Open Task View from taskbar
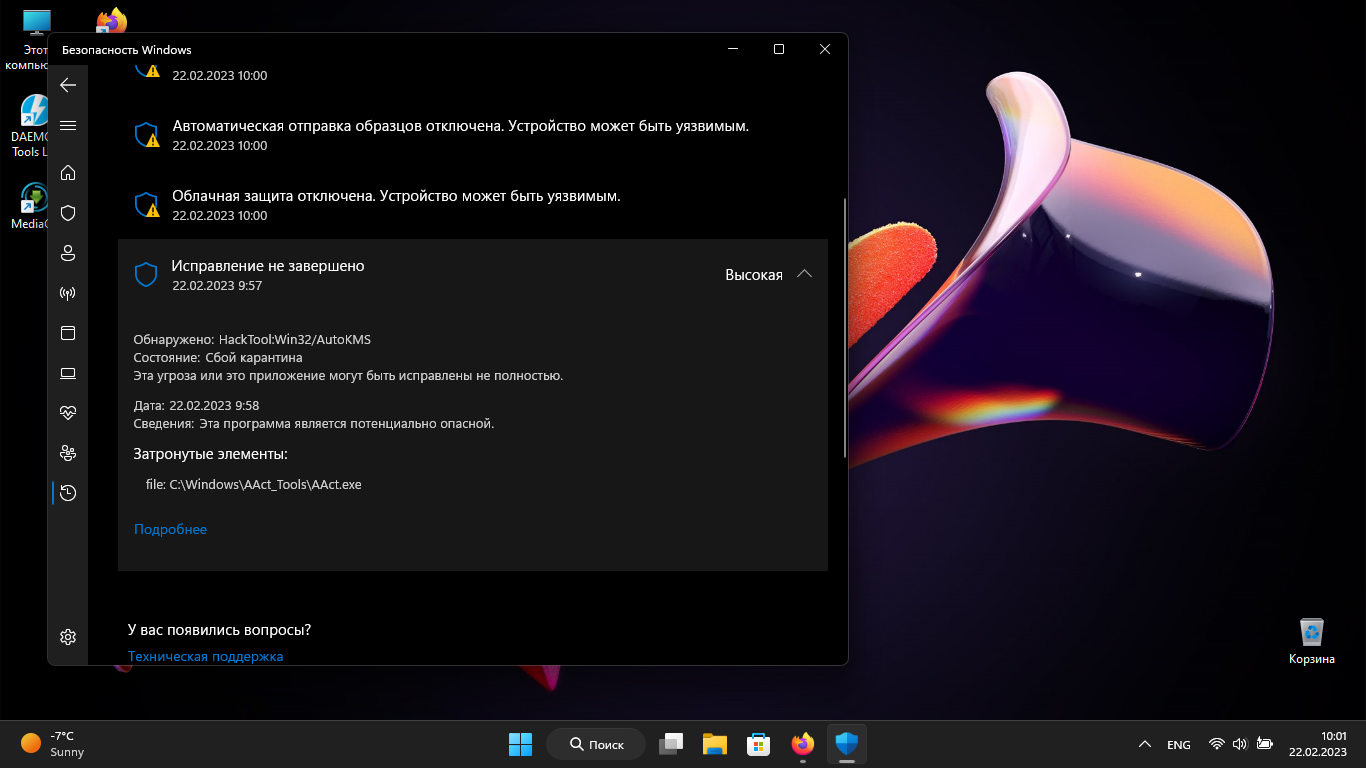Viewport: 1366px width, 768px height. tap(671, 744)
